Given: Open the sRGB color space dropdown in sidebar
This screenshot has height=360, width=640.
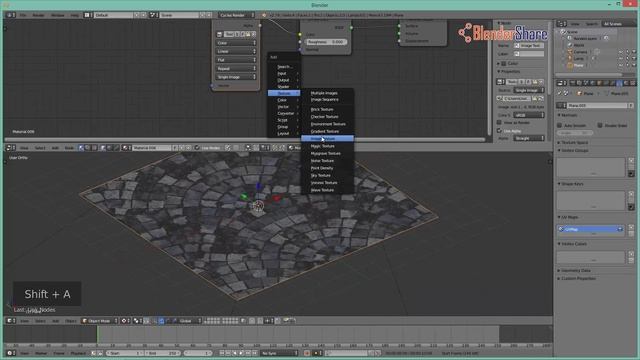Looking at the screenshot, I should (529, 115).
